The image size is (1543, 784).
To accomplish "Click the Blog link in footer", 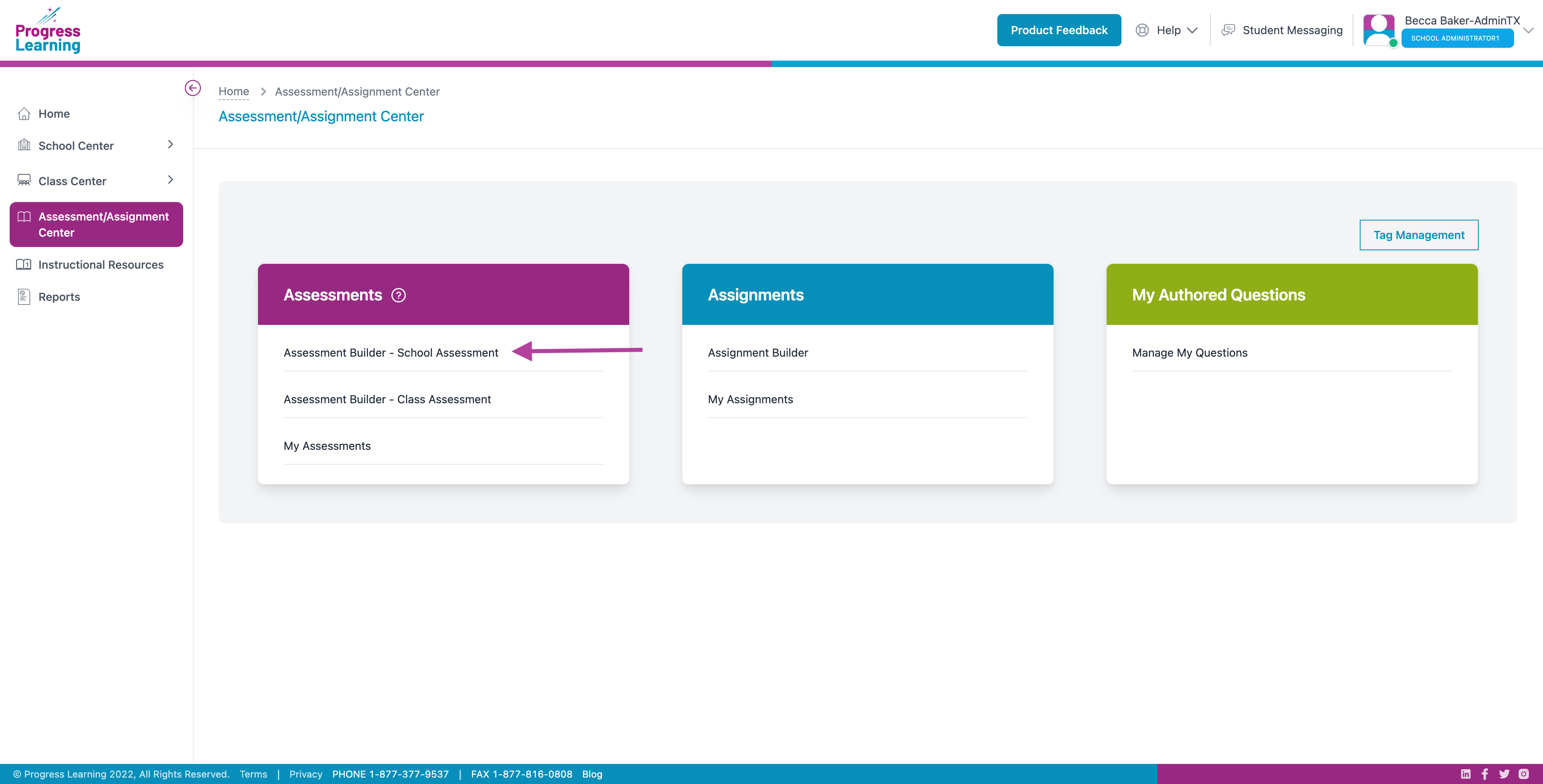I will click(x=592, y=774).
